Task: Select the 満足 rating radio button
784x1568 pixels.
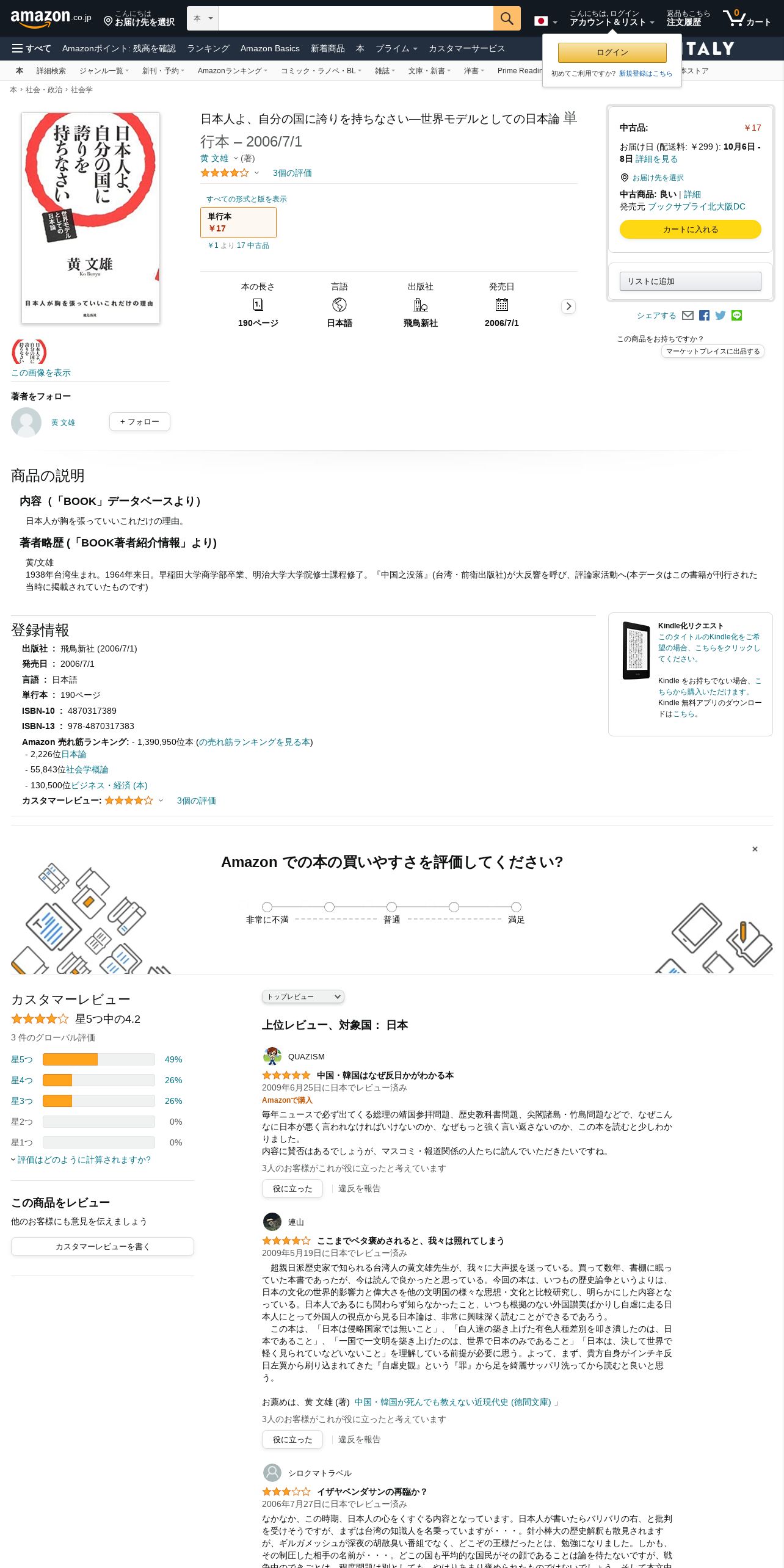Action: click(x=516, y=907)
